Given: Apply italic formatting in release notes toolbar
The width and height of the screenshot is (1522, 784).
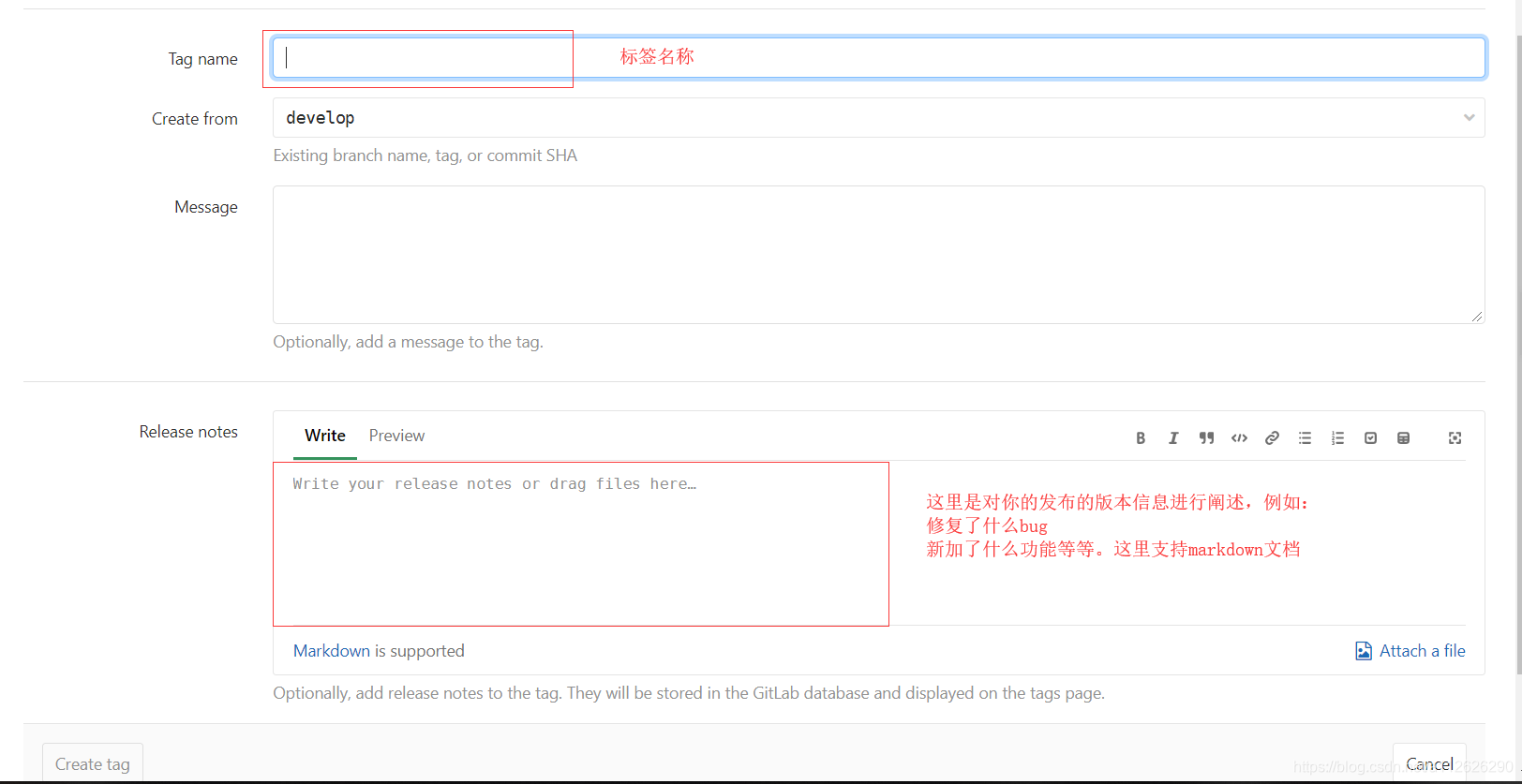Looking at the screenshot, I should pyautogui.click(x=1173, y=437).
